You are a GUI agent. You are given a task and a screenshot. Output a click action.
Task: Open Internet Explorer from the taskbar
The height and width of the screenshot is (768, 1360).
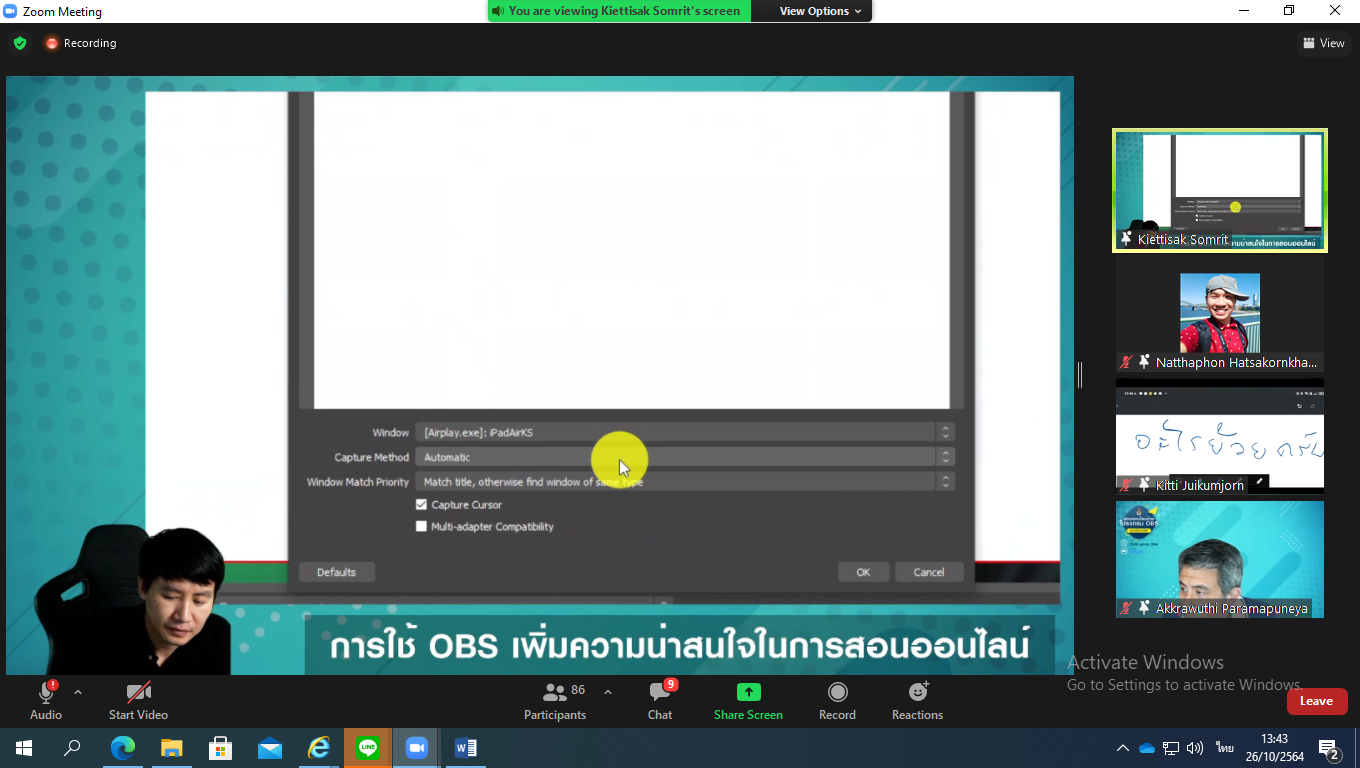(x=318, y=748)
